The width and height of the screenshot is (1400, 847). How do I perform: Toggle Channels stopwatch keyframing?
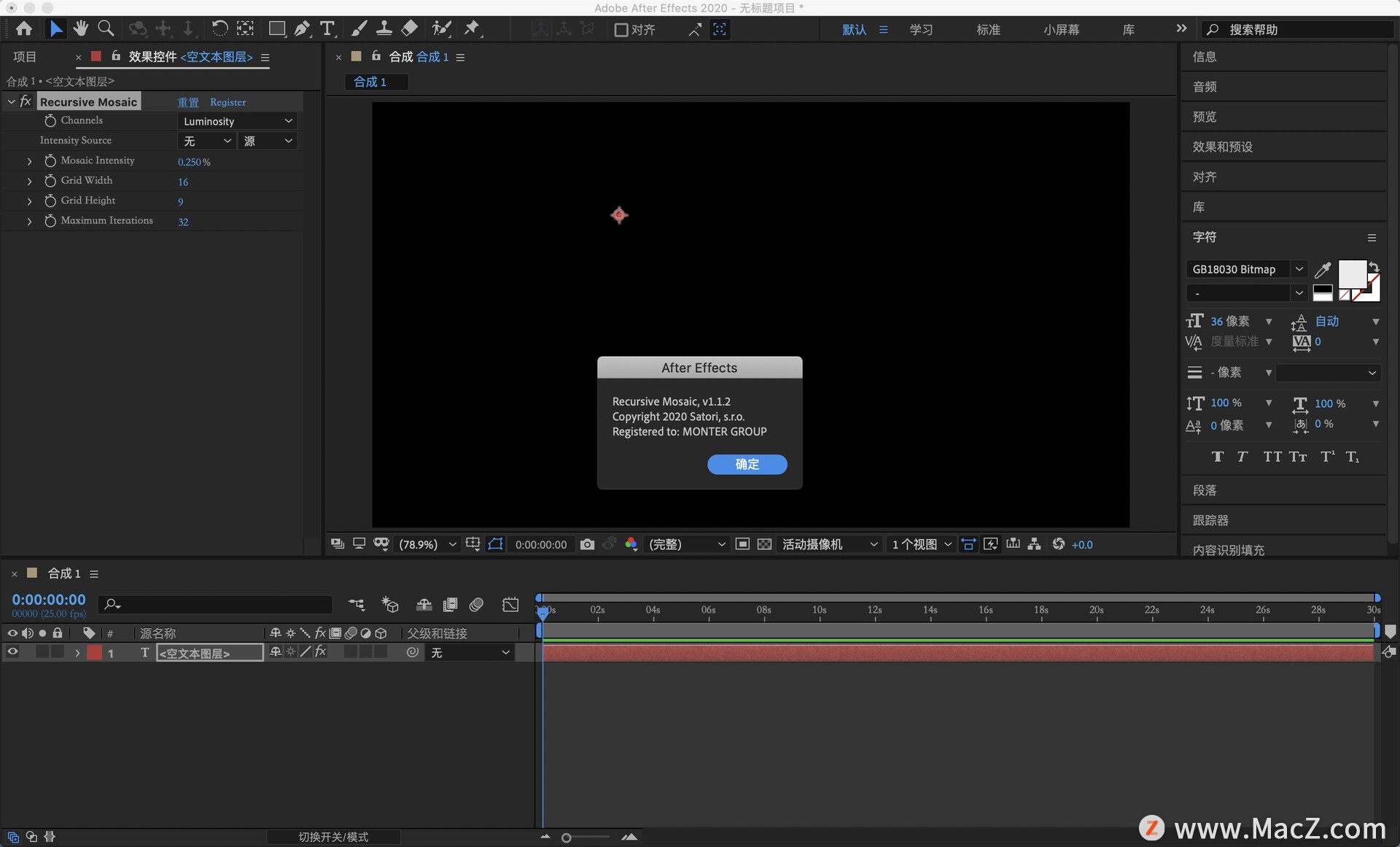coord(50,120)
